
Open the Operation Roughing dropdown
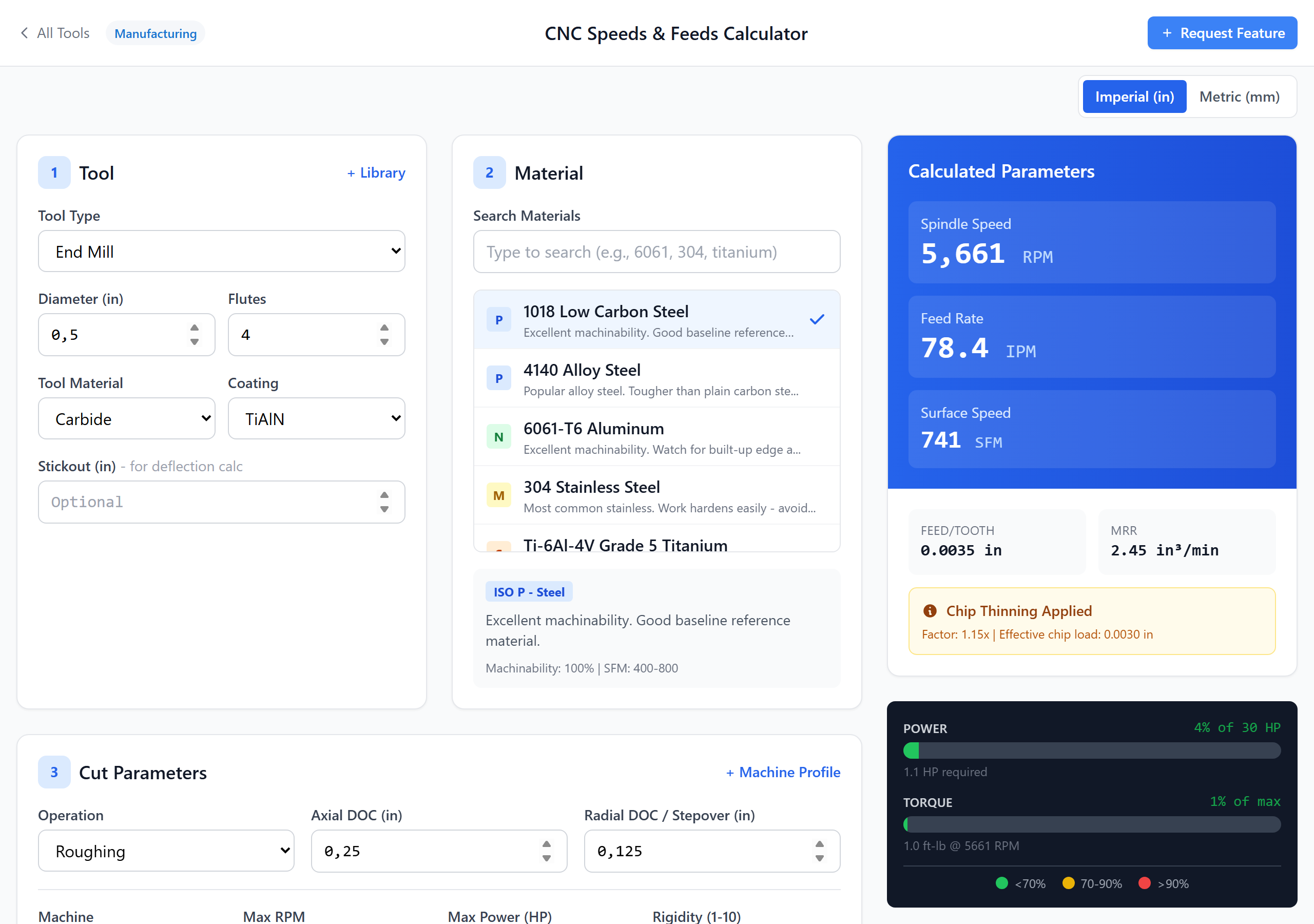(x=166, y=851)
